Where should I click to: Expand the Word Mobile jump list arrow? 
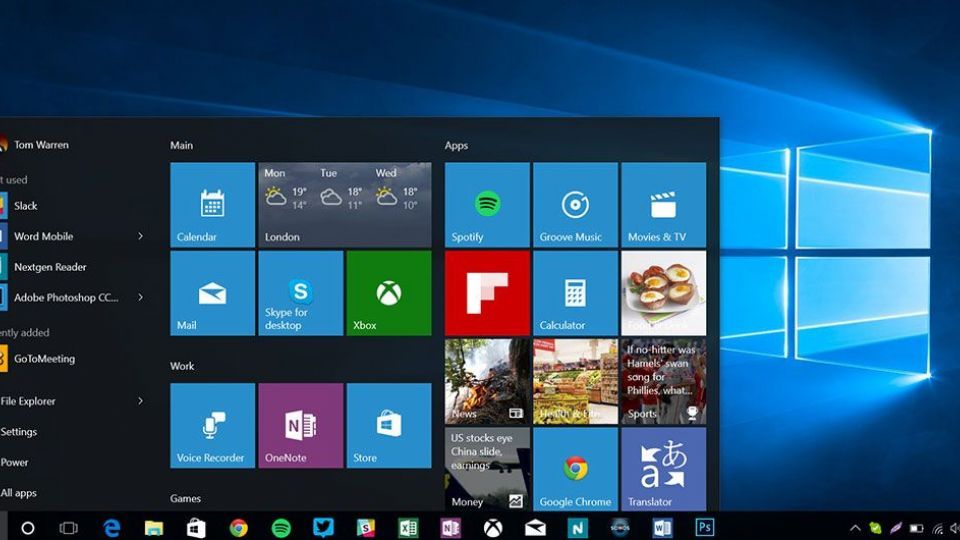140,237
